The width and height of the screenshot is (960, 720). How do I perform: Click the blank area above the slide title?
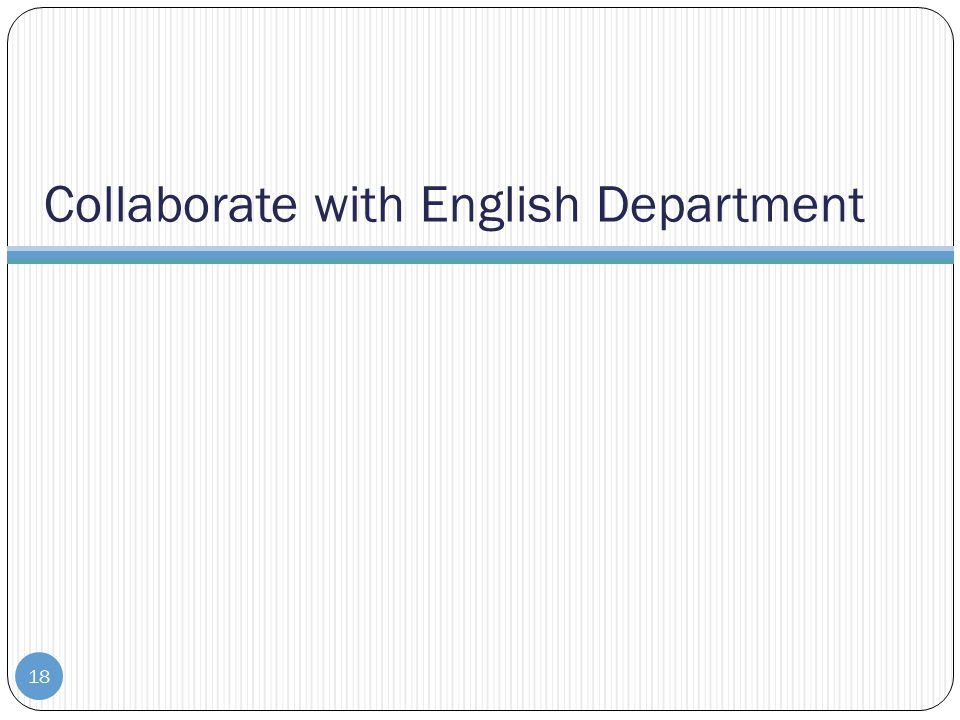[480, 92]
